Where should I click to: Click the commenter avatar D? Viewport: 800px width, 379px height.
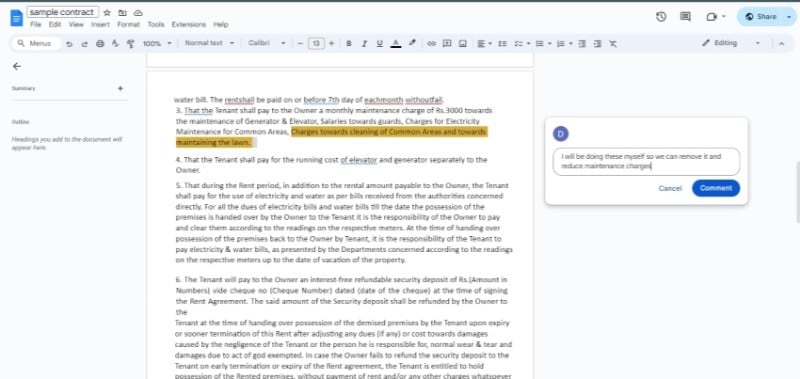pyautogui.click(x=561, y=134)
